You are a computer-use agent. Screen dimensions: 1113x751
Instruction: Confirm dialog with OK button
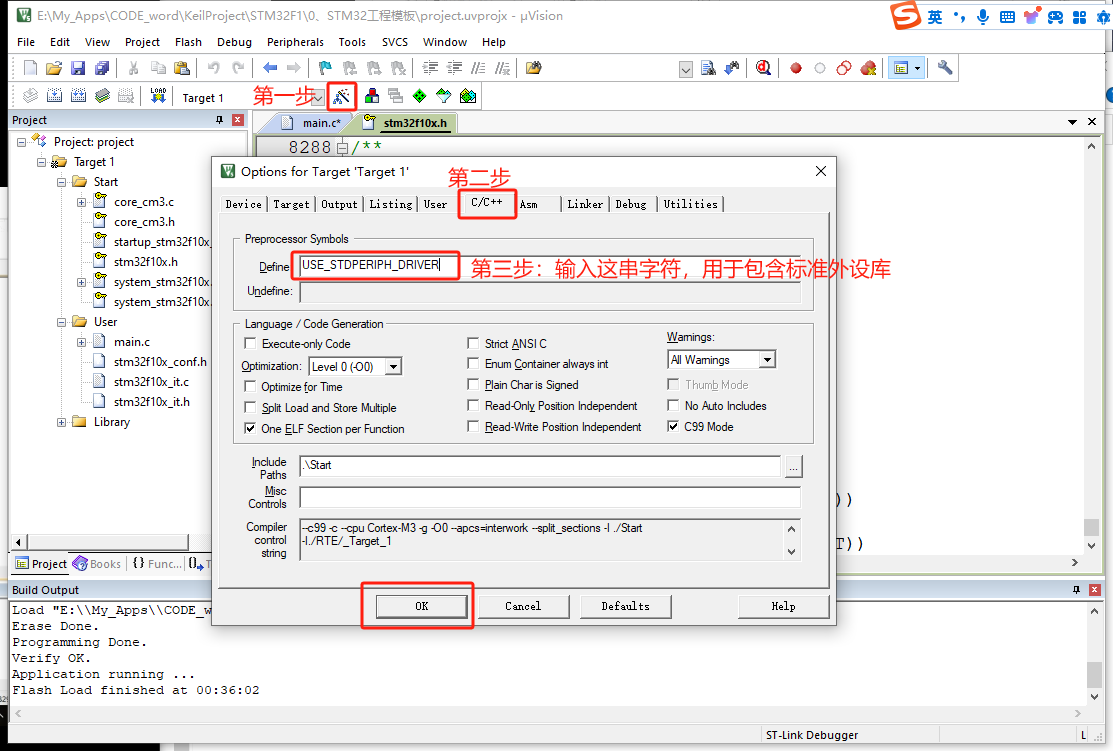click(x=422, y=606)
